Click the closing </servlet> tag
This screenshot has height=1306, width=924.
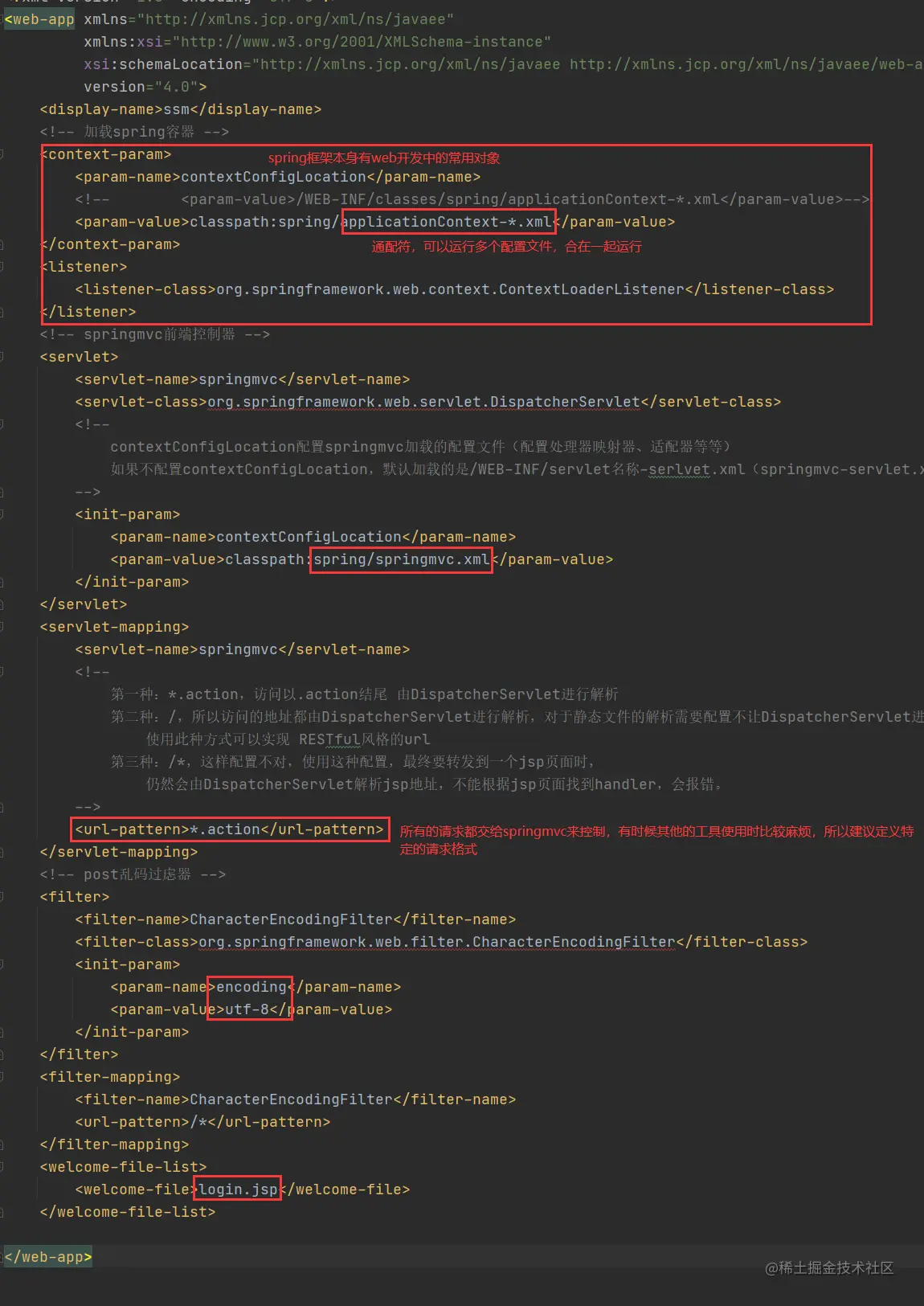tap(84, 604)
